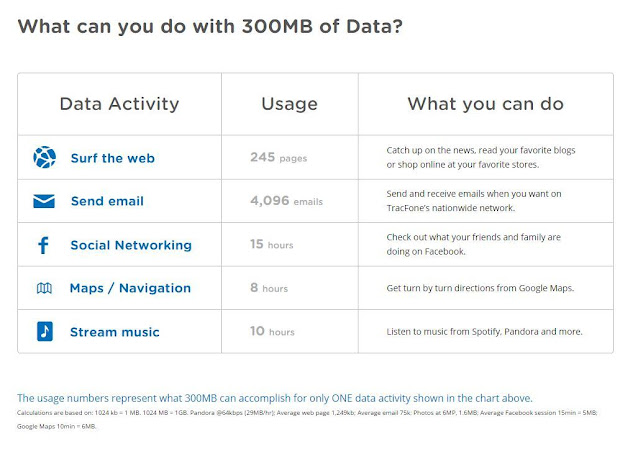638x449 pixels.
Task: Click the blue usage numbers disclaimer text
Action: [x=275, y=398]
